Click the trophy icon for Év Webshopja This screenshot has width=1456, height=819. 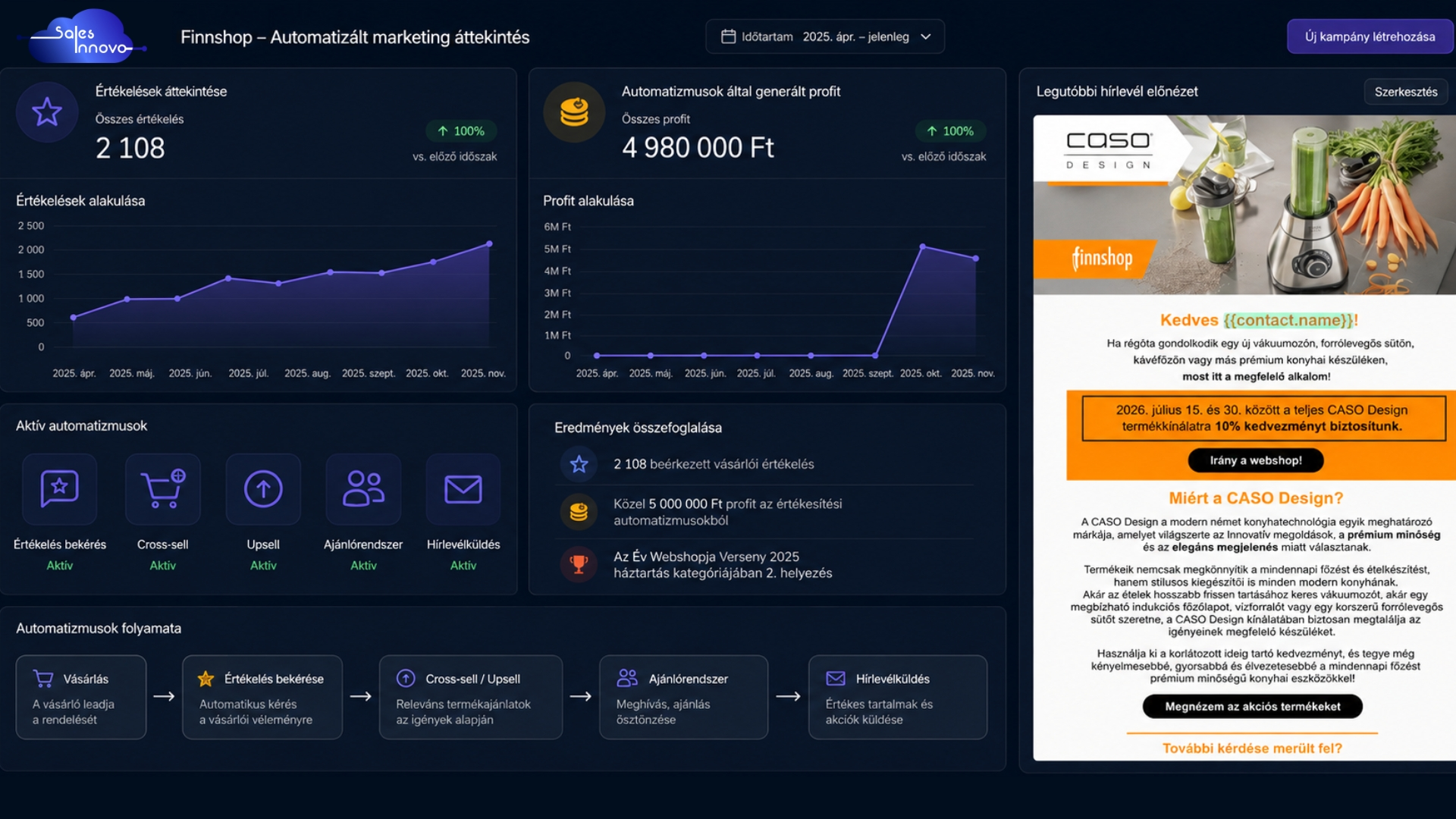(579, 565)
